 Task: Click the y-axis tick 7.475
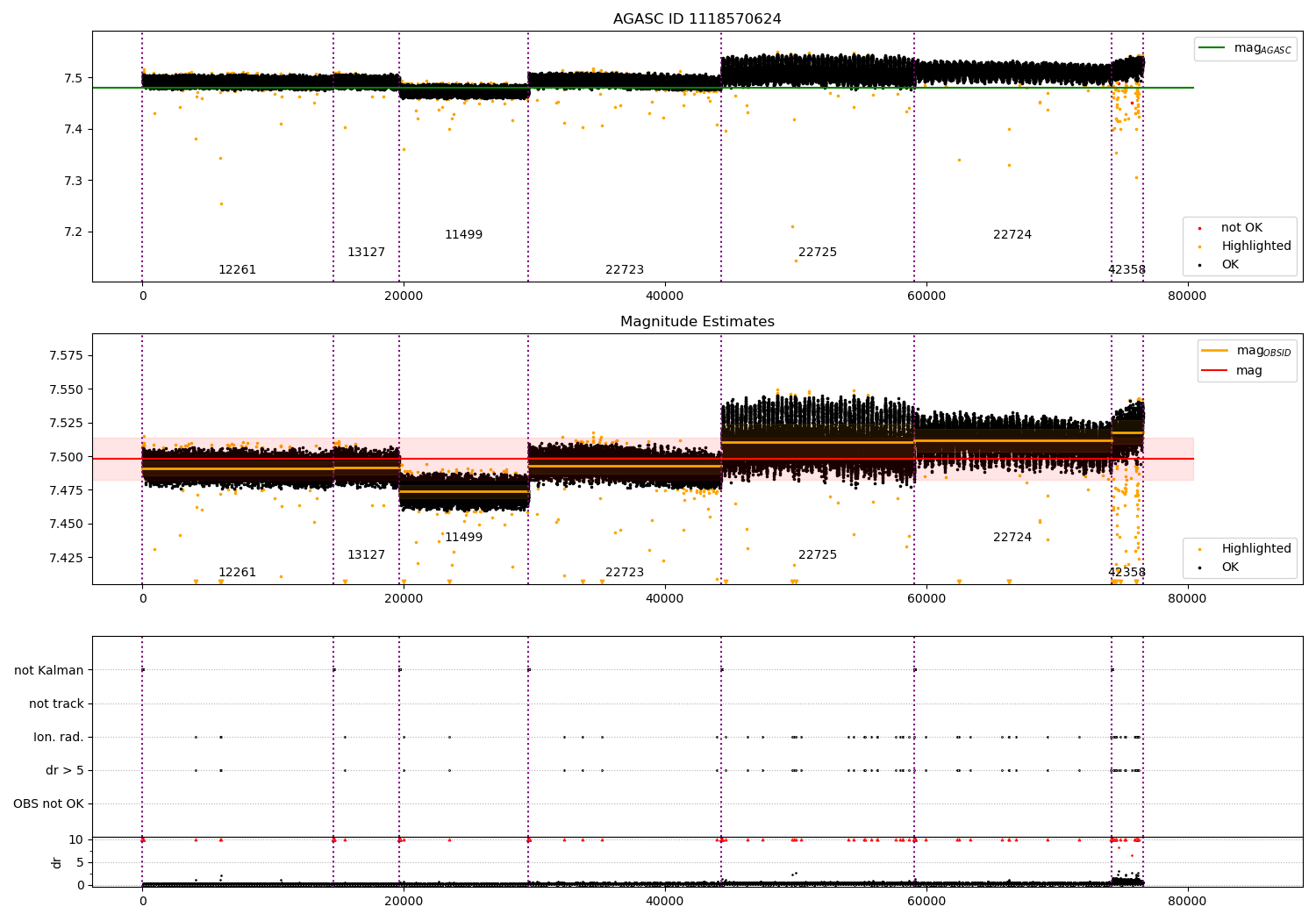67,490
